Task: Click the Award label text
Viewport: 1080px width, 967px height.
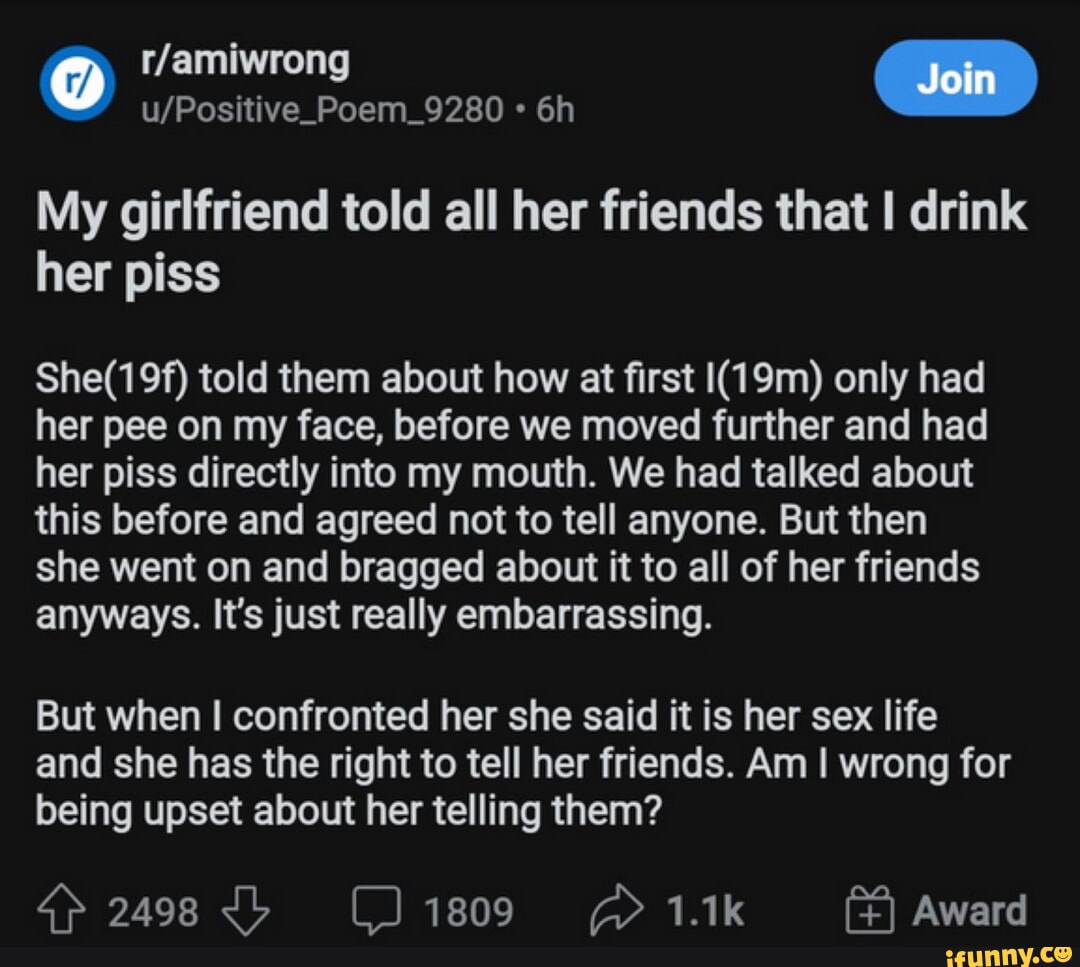Action: 969,911
